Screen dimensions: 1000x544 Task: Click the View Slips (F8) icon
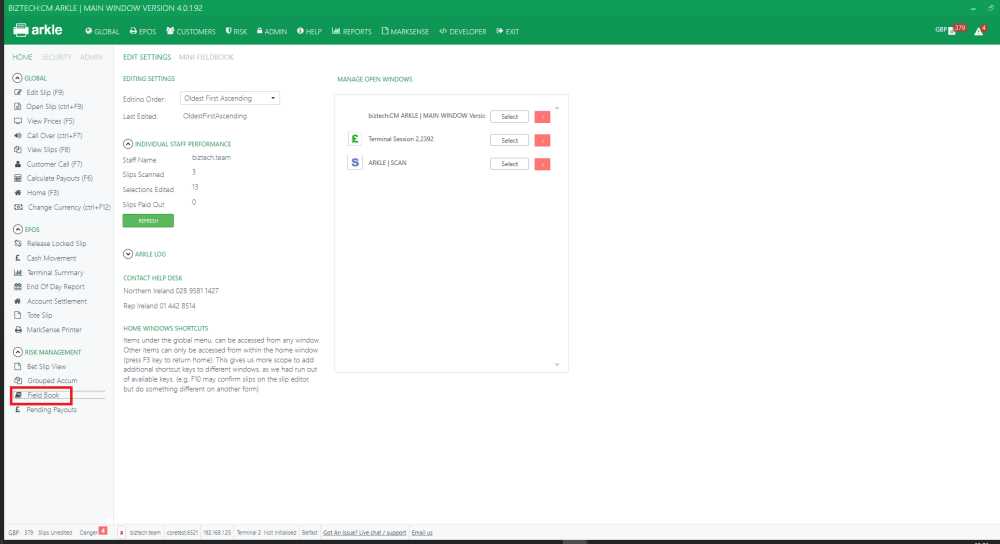[x=18, y=149]
